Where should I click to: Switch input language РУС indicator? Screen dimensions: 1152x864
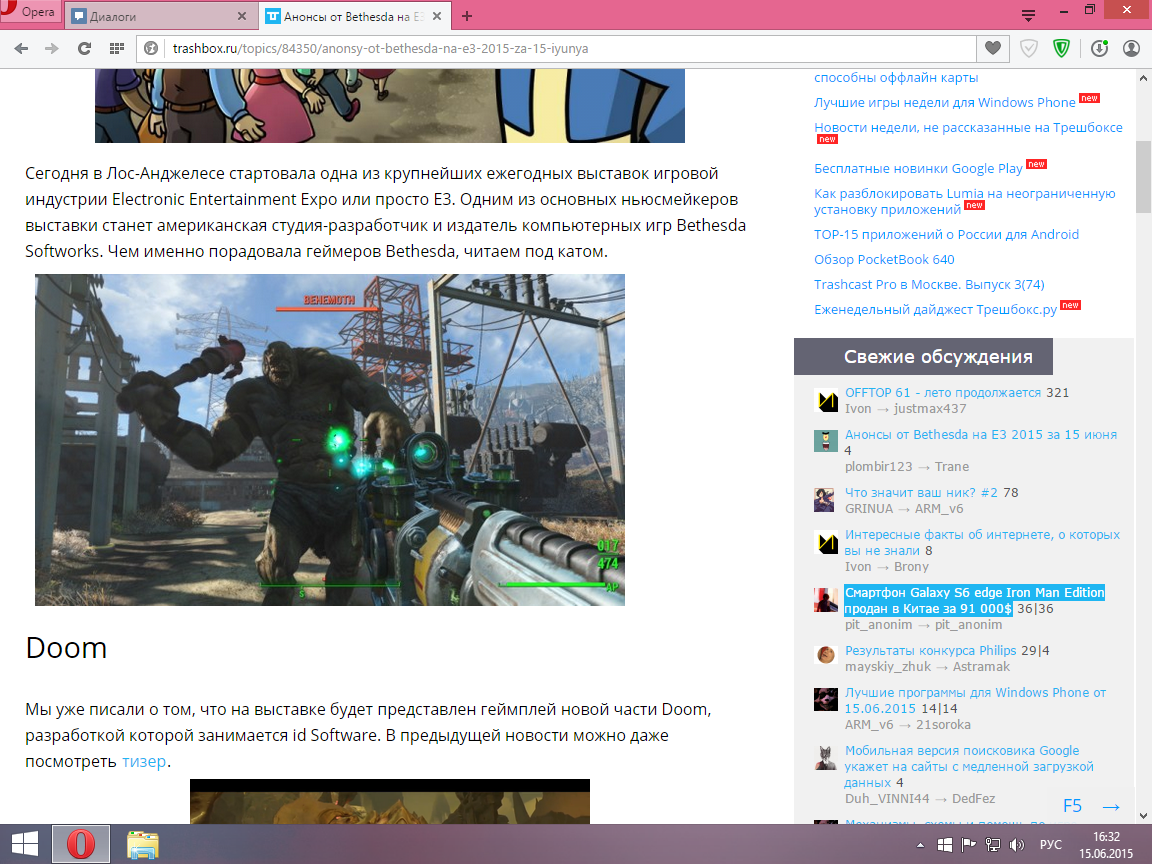point(1051,845)
